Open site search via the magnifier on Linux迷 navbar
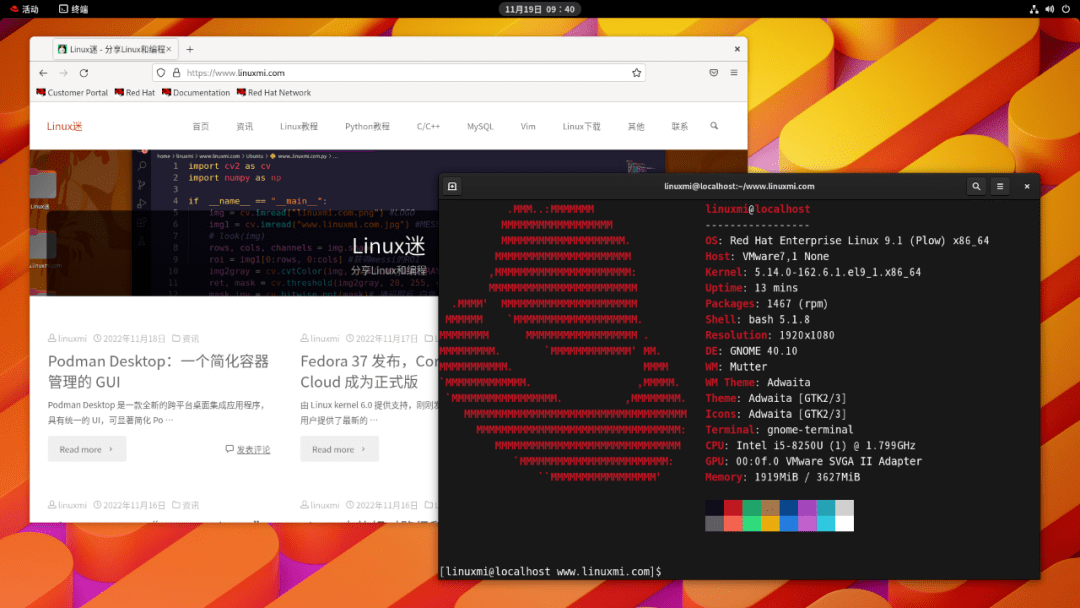 (713, 127)
